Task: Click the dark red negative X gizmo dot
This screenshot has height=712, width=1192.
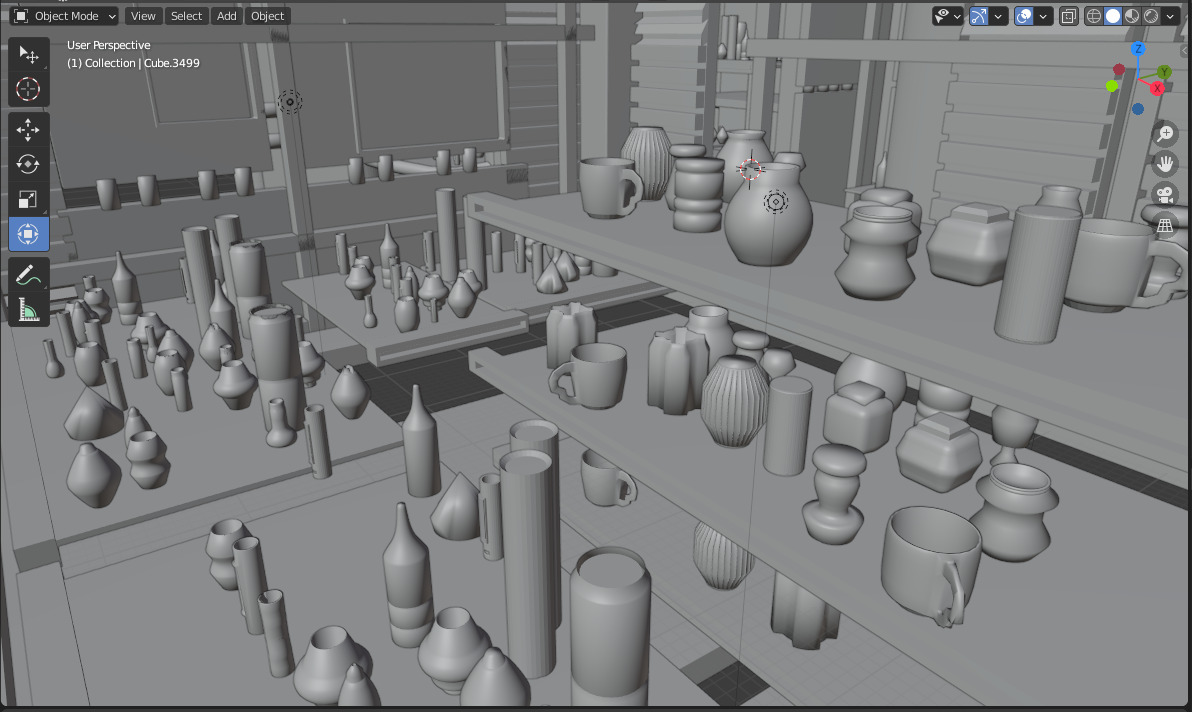Action: (x=1119, y=70)
